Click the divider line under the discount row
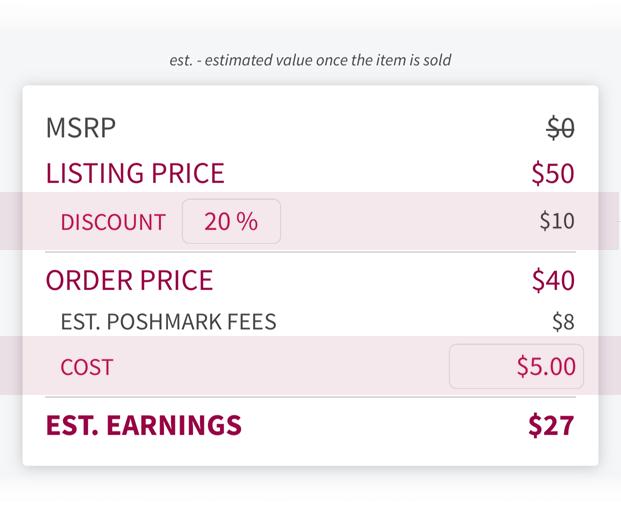Image resolution: width=621 pixels, height=510 pixels. (x=310, y=252)
